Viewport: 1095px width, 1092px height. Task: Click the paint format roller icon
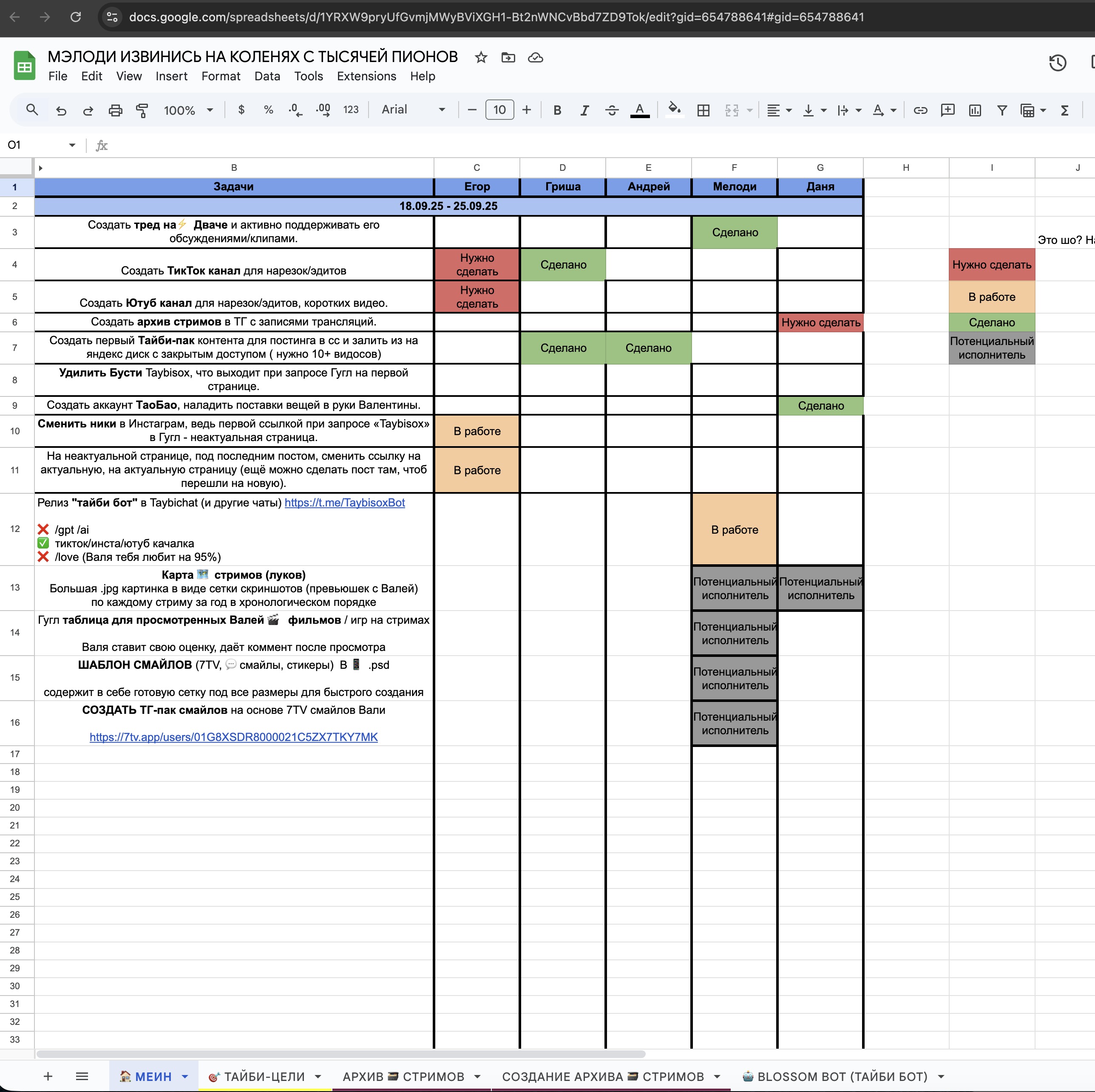point(142,110)
